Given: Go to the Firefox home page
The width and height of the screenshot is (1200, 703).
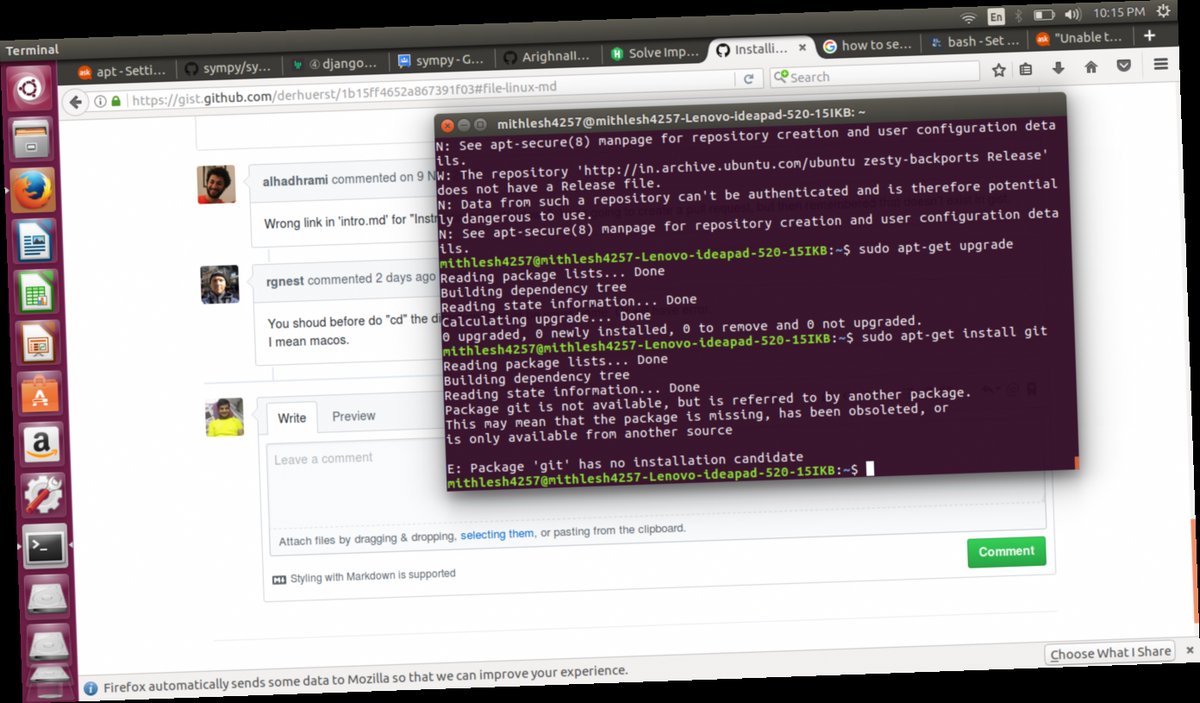Looking at the screenshot, I should (1089, 67).
